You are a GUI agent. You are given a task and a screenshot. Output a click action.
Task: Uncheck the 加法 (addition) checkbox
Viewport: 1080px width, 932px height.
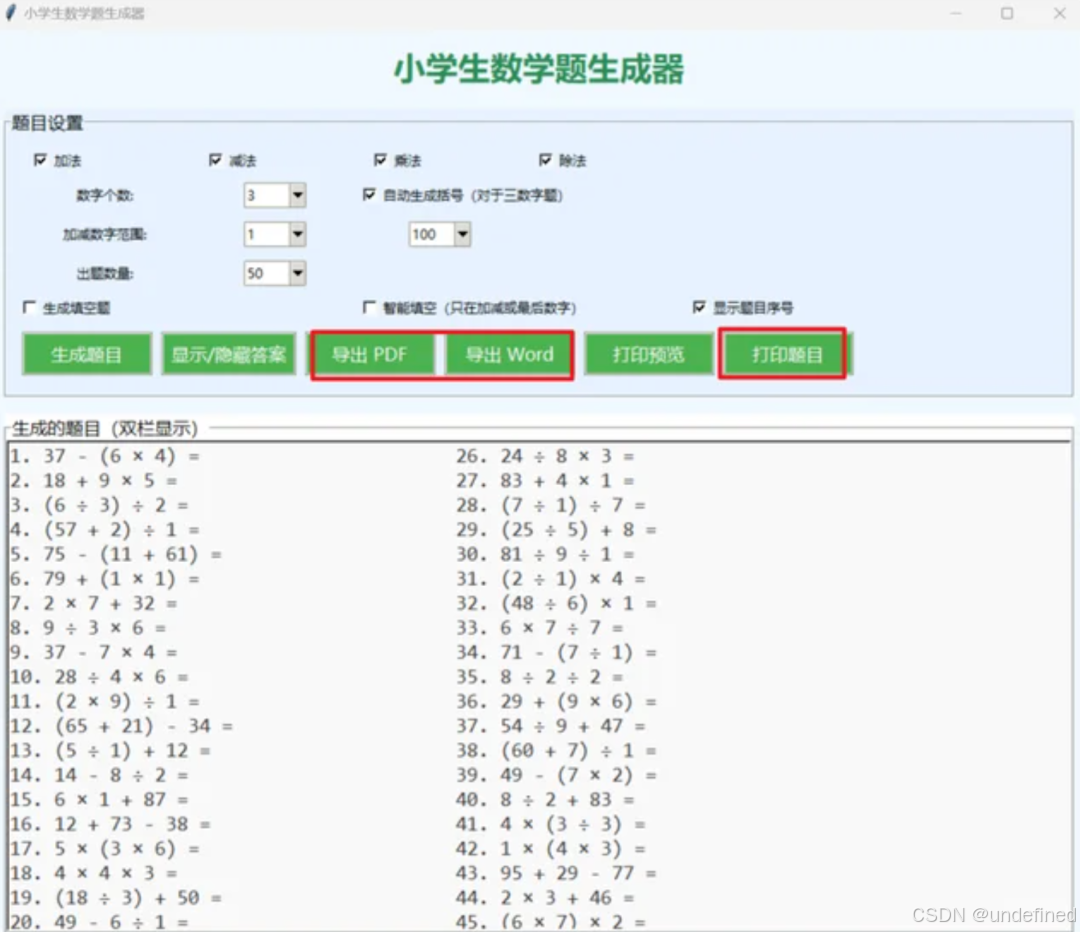coord(41,160)
